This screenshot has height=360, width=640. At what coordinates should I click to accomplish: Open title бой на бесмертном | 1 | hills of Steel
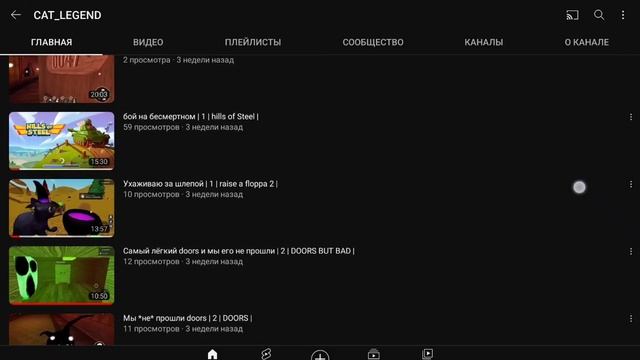pyautogui.click(x=191, y=117)
